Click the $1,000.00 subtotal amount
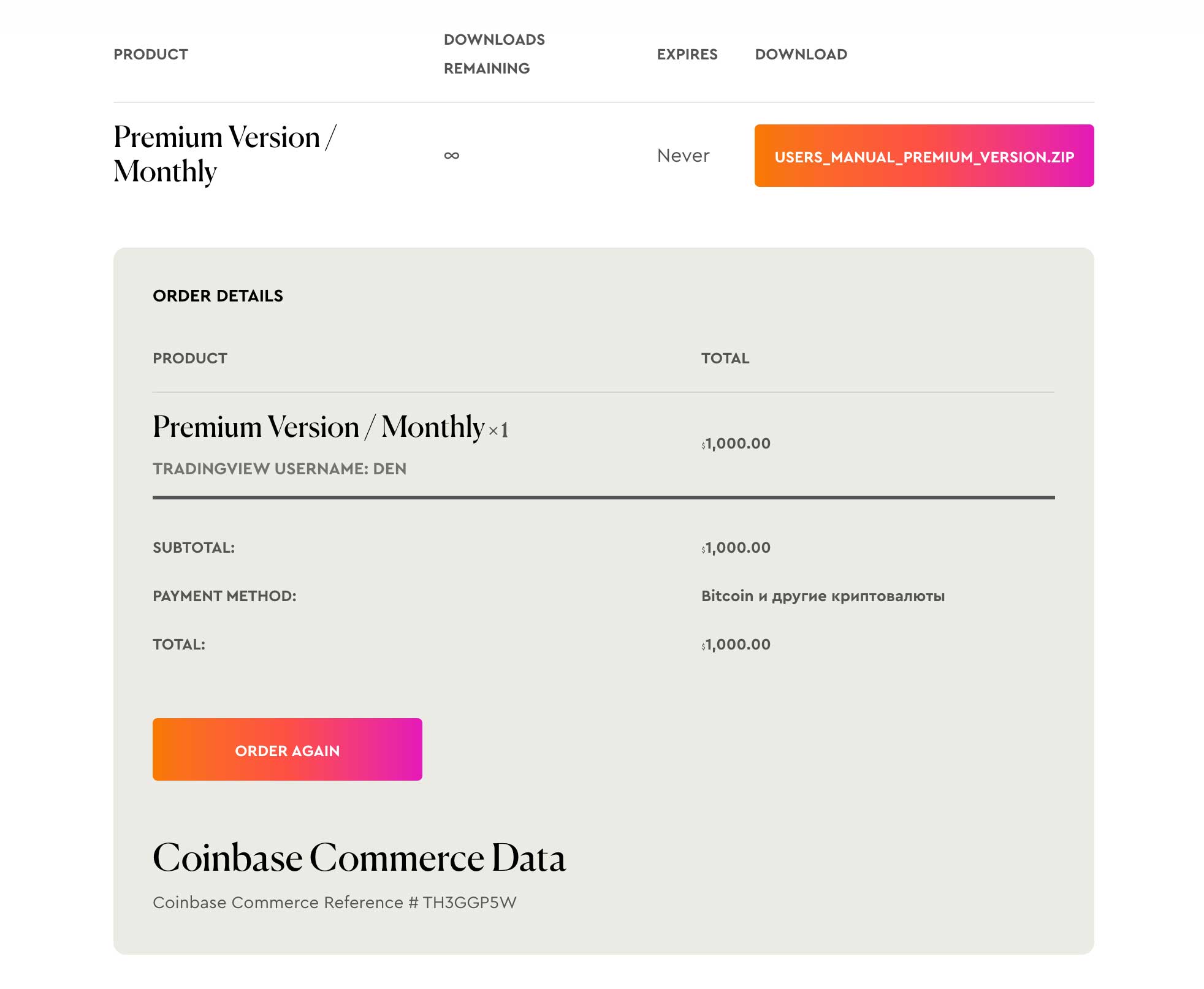Viewport: 1204px width, 989px height. click(x=736, y=548)
